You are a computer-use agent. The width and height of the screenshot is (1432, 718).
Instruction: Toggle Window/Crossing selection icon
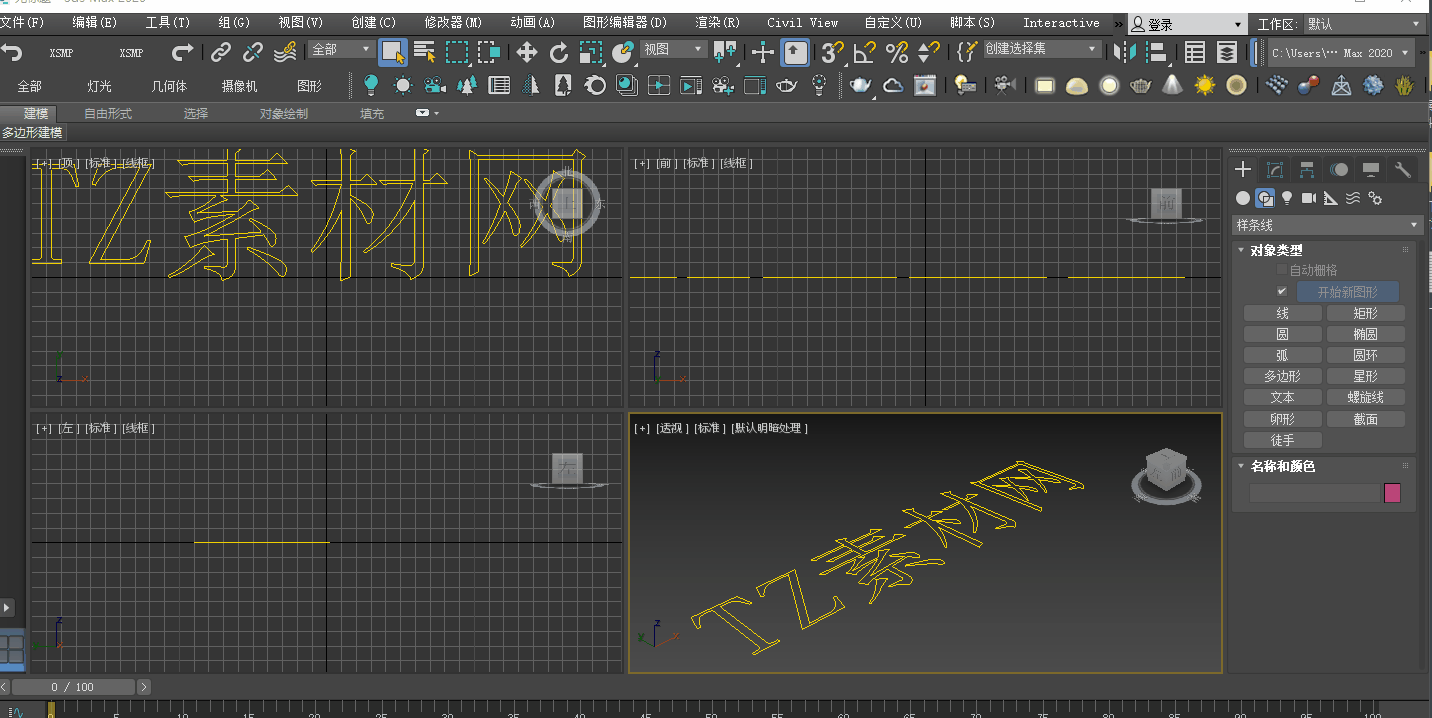[x=489, y=52]
